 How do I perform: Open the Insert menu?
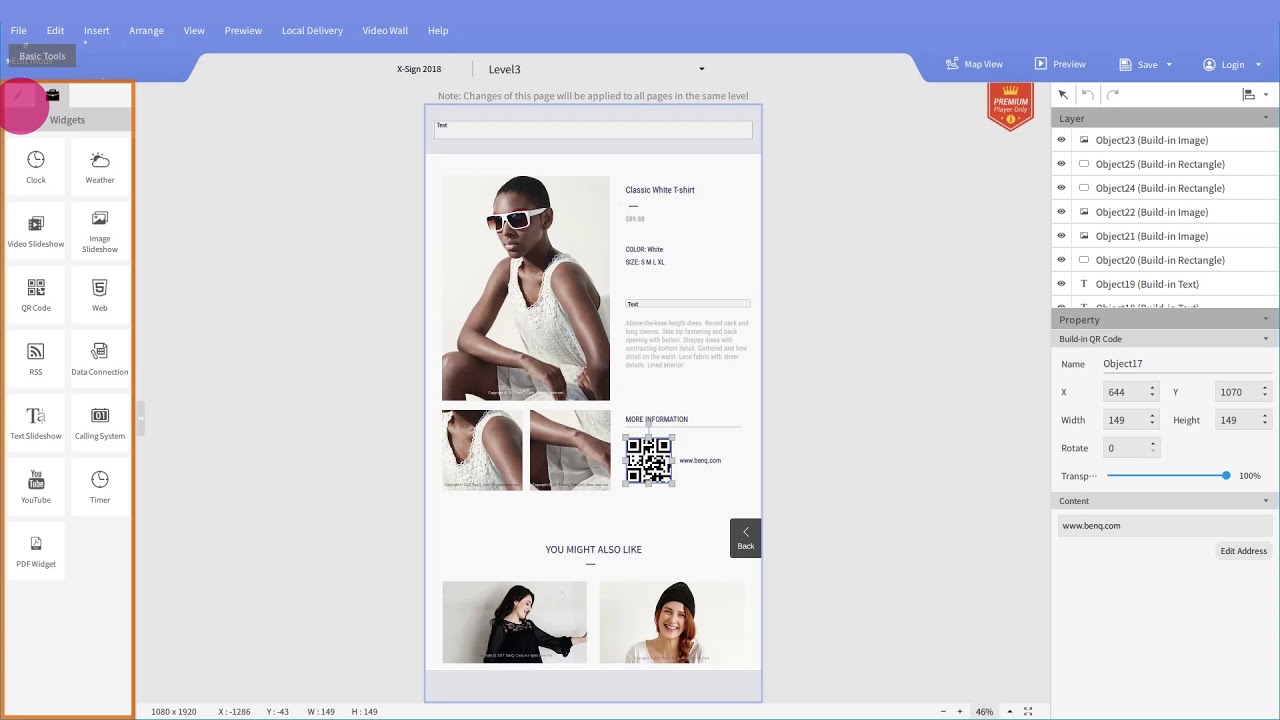pos(97,30)
